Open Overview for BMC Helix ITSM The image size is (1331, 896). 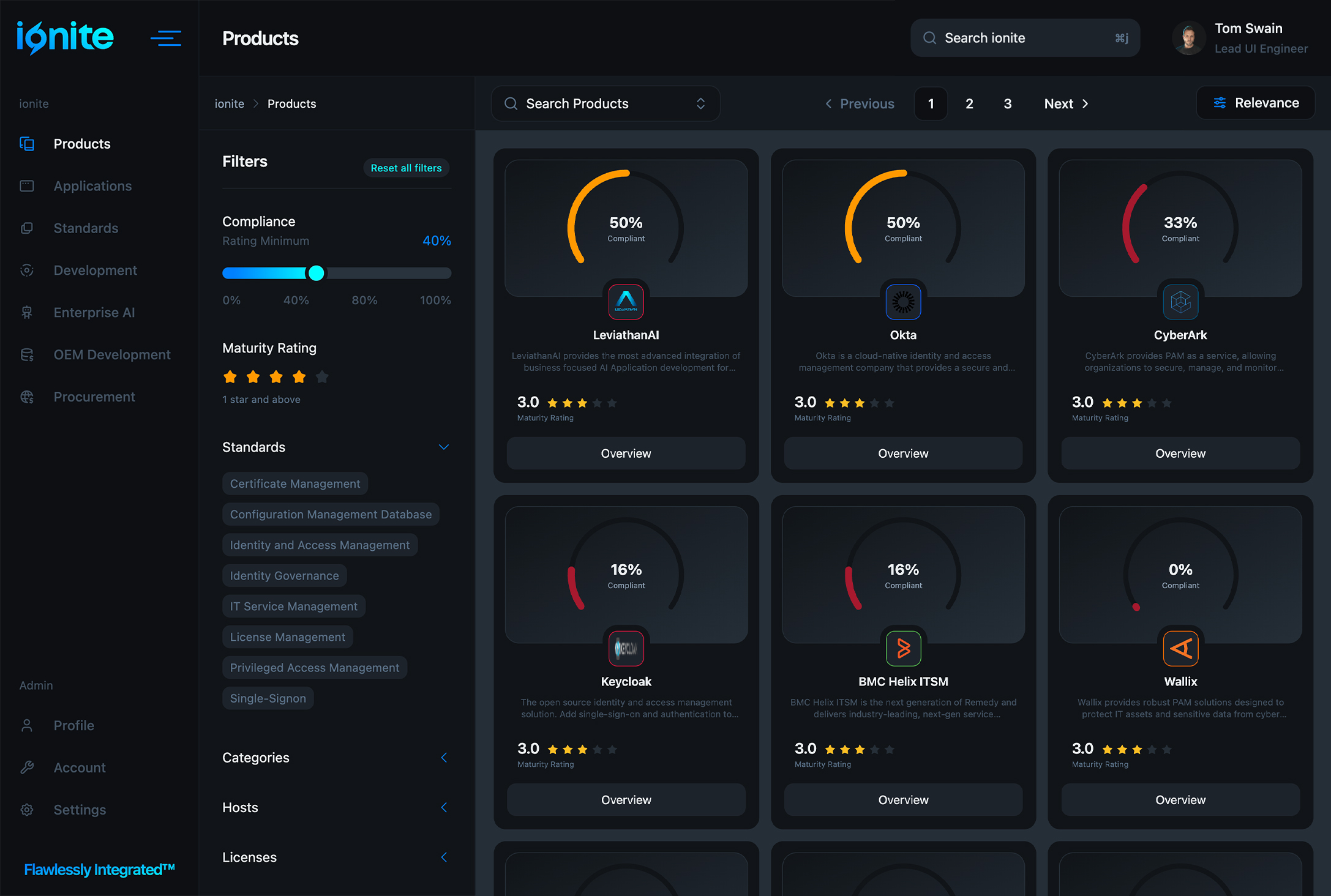(x=903, y=799)
